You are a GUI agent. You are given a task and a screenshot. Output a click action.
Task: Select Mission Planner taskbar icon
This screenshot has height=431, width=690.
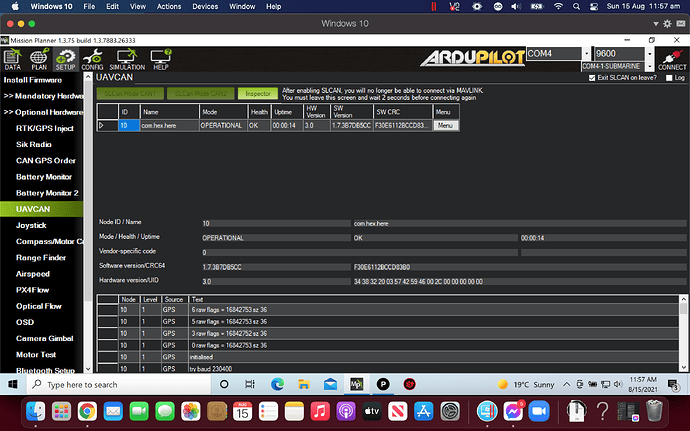356,384
